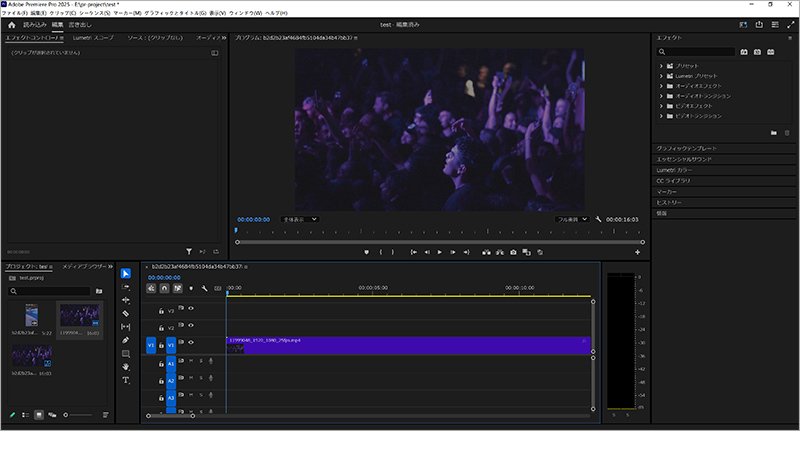Go to Out point in Program monitor
Image resolution: width=800 pixels, height=451 pixels.
466,252
